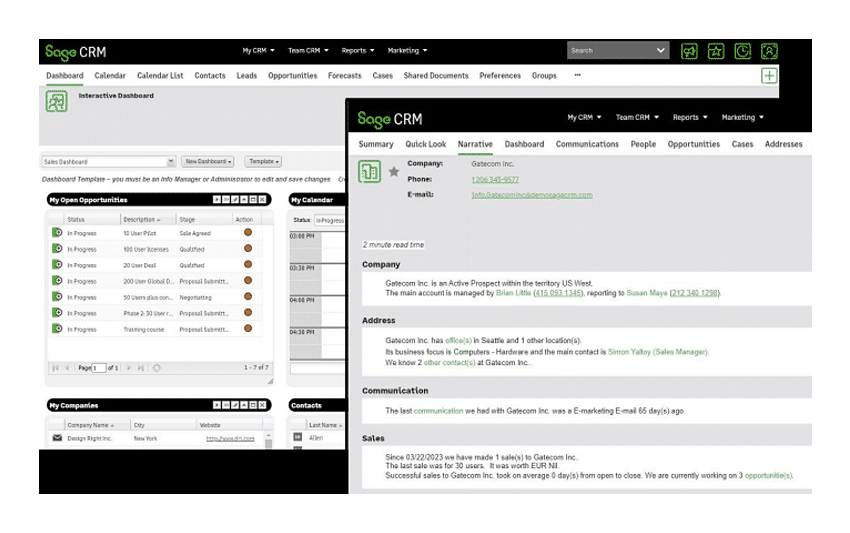Click action dot for Phase 2 row
The height and width of the screenshot is (533, 850).
coord(248,312)
